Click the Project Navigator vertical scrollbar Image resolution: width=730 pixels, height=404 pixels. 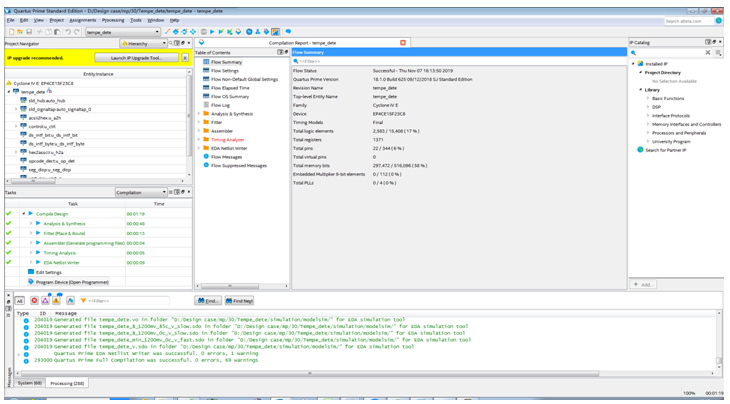point(189,116)
